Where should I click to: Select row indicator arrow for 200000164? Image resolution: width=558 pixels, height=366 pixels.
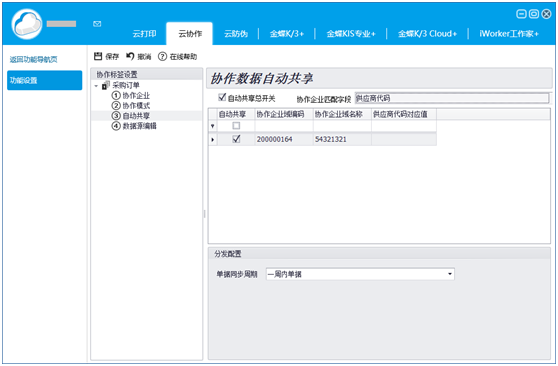213,139
